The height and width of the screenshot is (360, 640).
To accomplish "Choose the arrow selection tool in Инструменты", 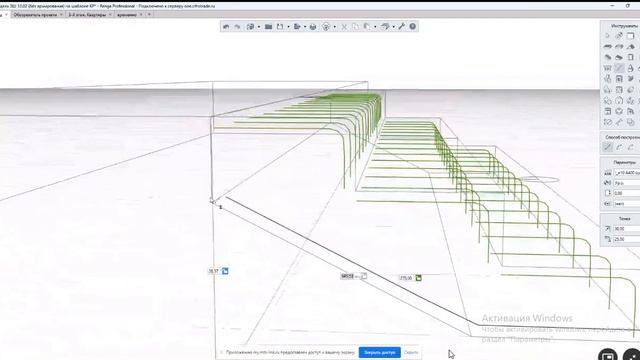I will click(608, 36).
